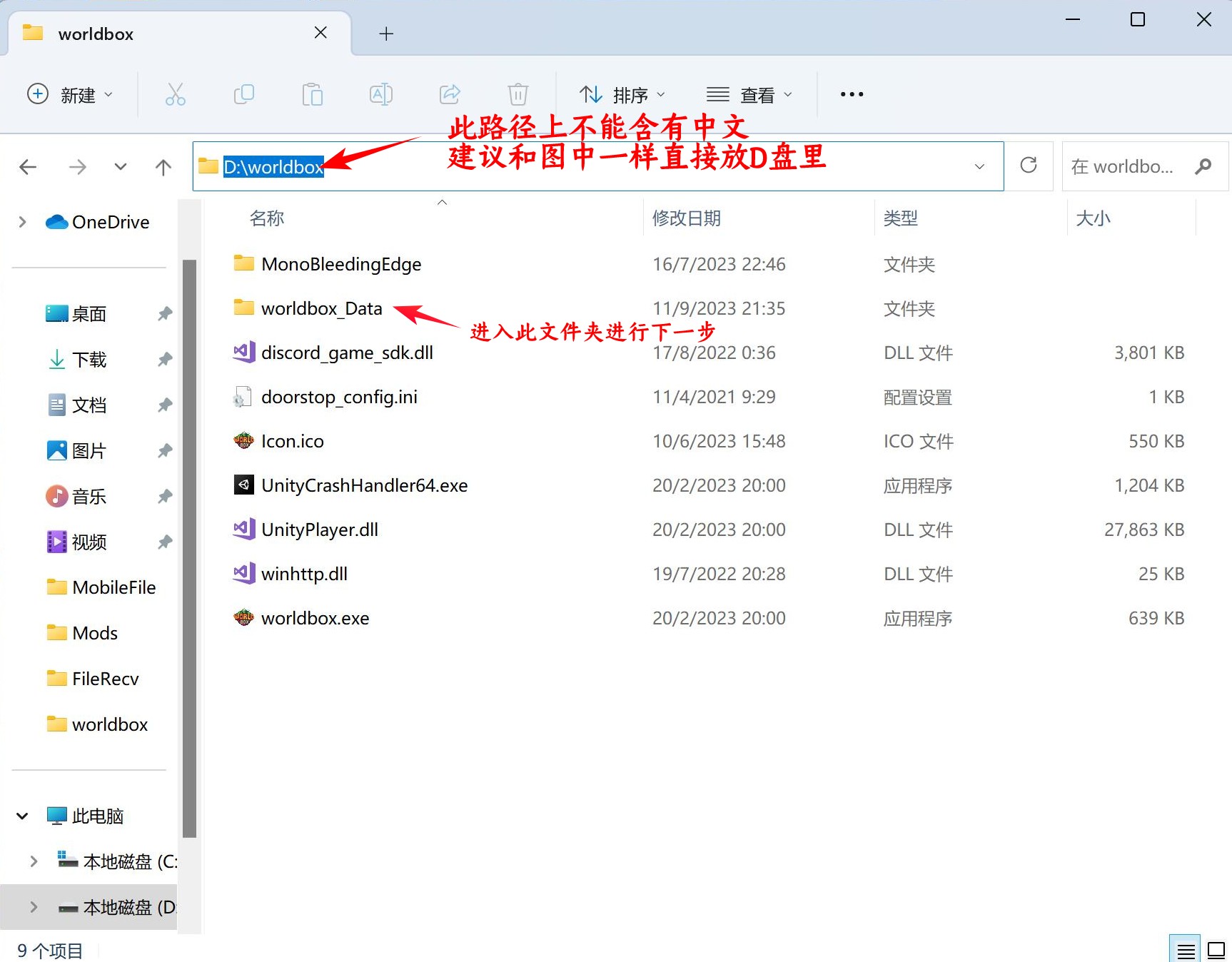Close the worldbox tab
1232x962 pixels.
click(320, 33)
